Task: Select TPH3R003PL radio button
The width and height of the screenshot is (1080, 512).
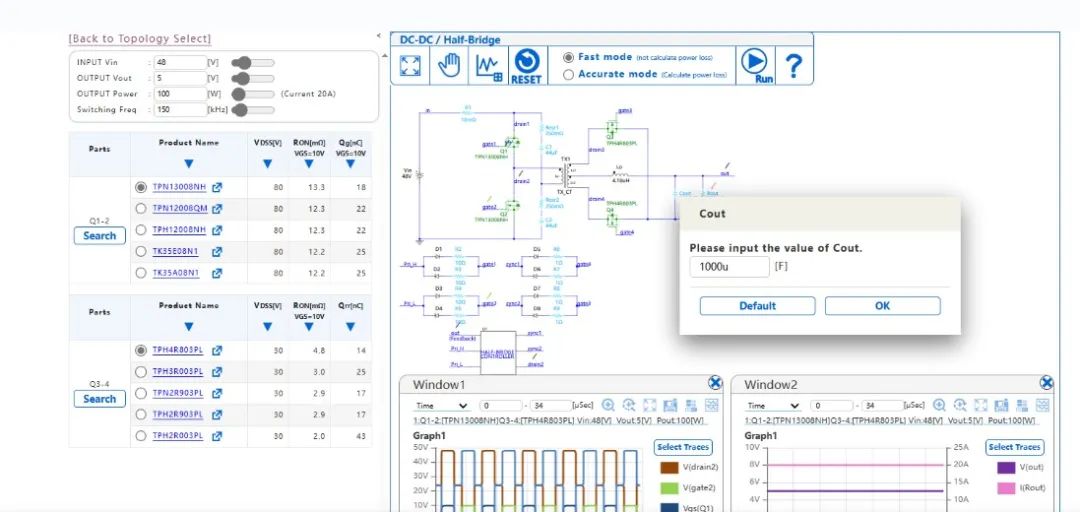Action: pos(141,372)
